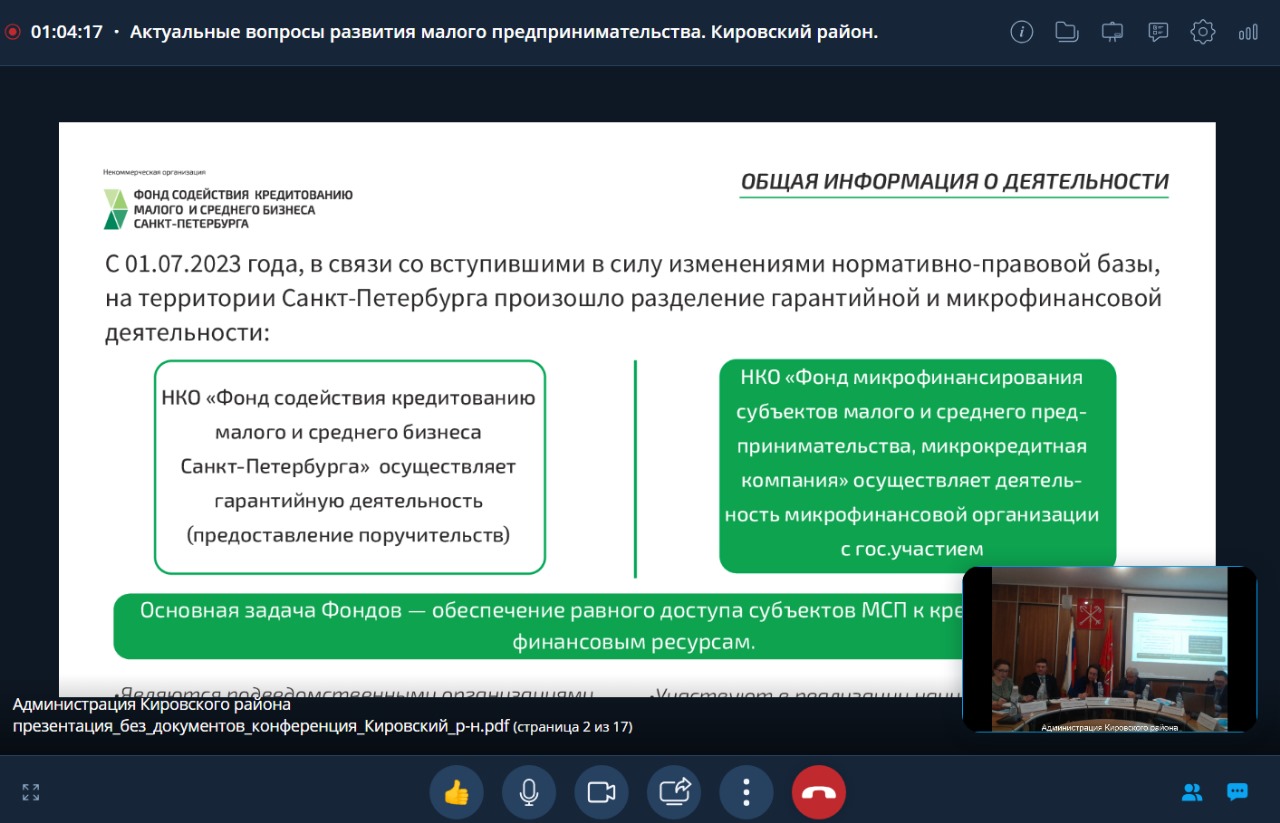Send a thumbs-up reaction
This screenshot has width=1280, height=823.
click(456, 793)
